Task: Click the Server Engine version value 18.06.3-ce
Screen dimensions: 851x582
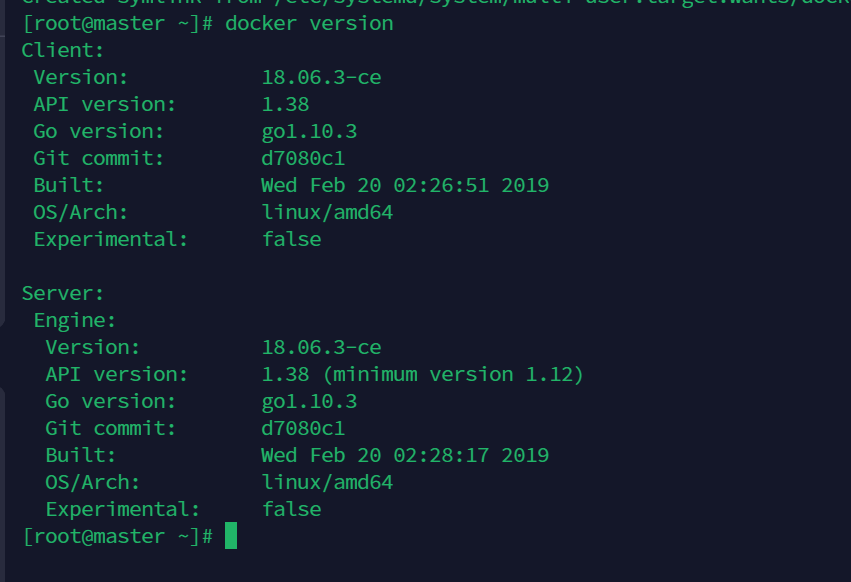Action: 321,347
